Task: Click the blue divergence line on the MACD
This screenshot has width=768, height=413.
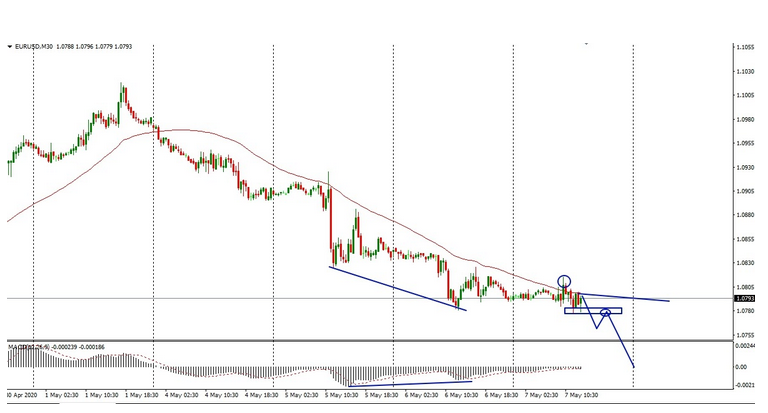Action: click(x=410, y=383)
